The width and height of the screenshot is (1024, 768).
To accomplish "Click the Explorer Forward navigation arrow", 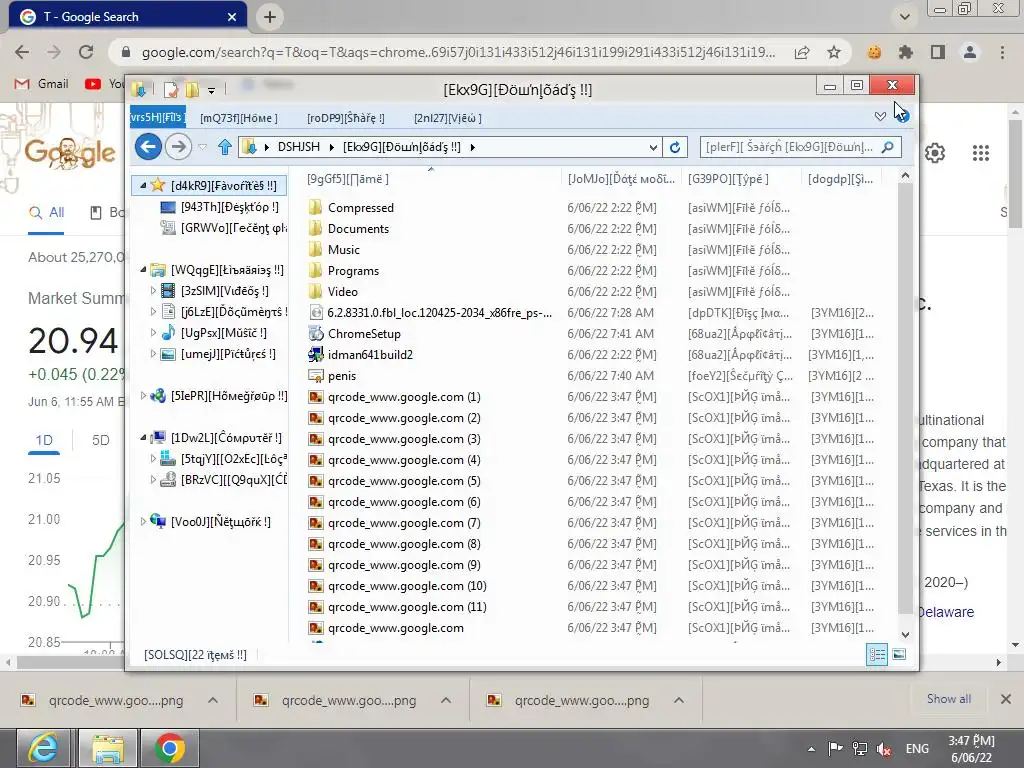I will [x=178, y=146].
